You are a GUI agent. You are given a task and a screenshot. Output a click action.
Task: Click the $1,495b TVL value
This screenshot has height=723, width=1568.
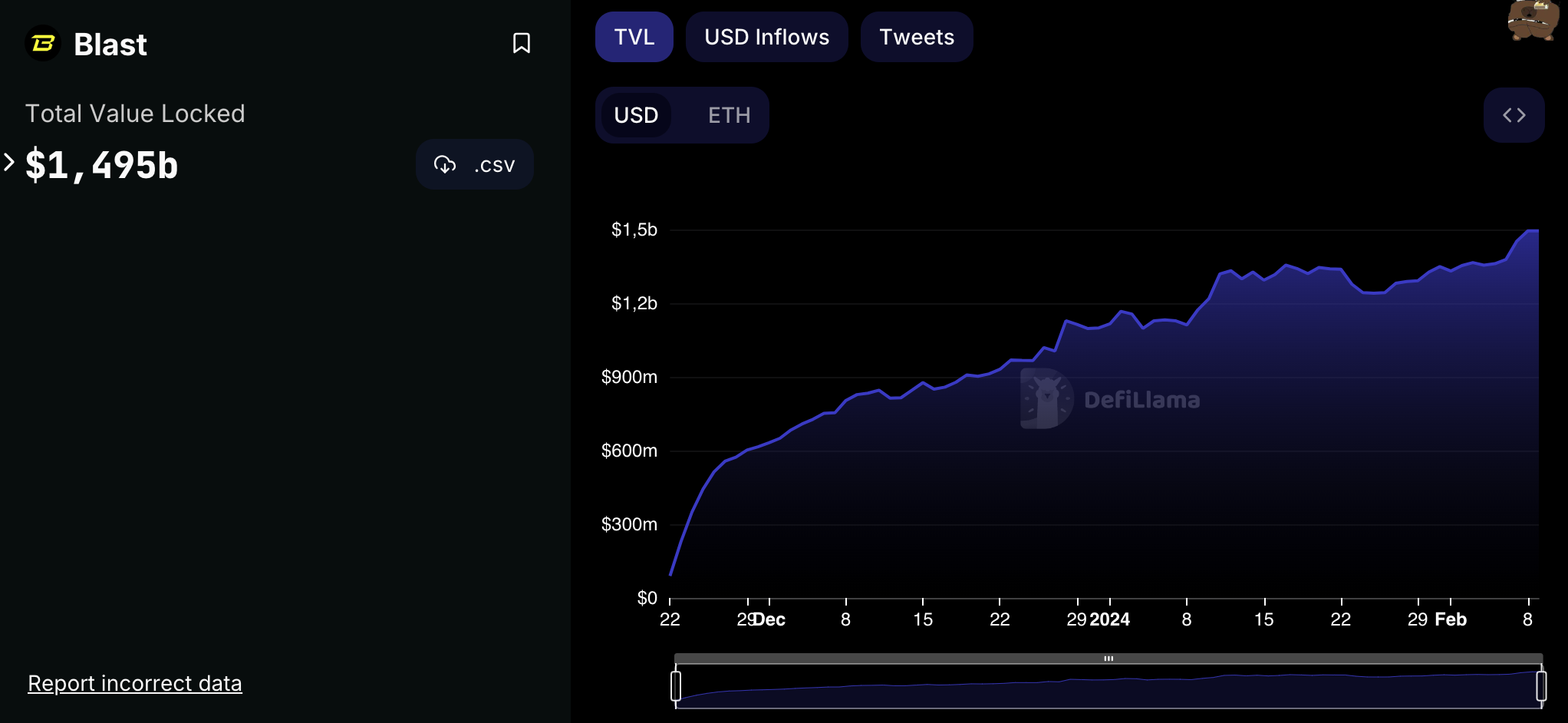(101, 164)
